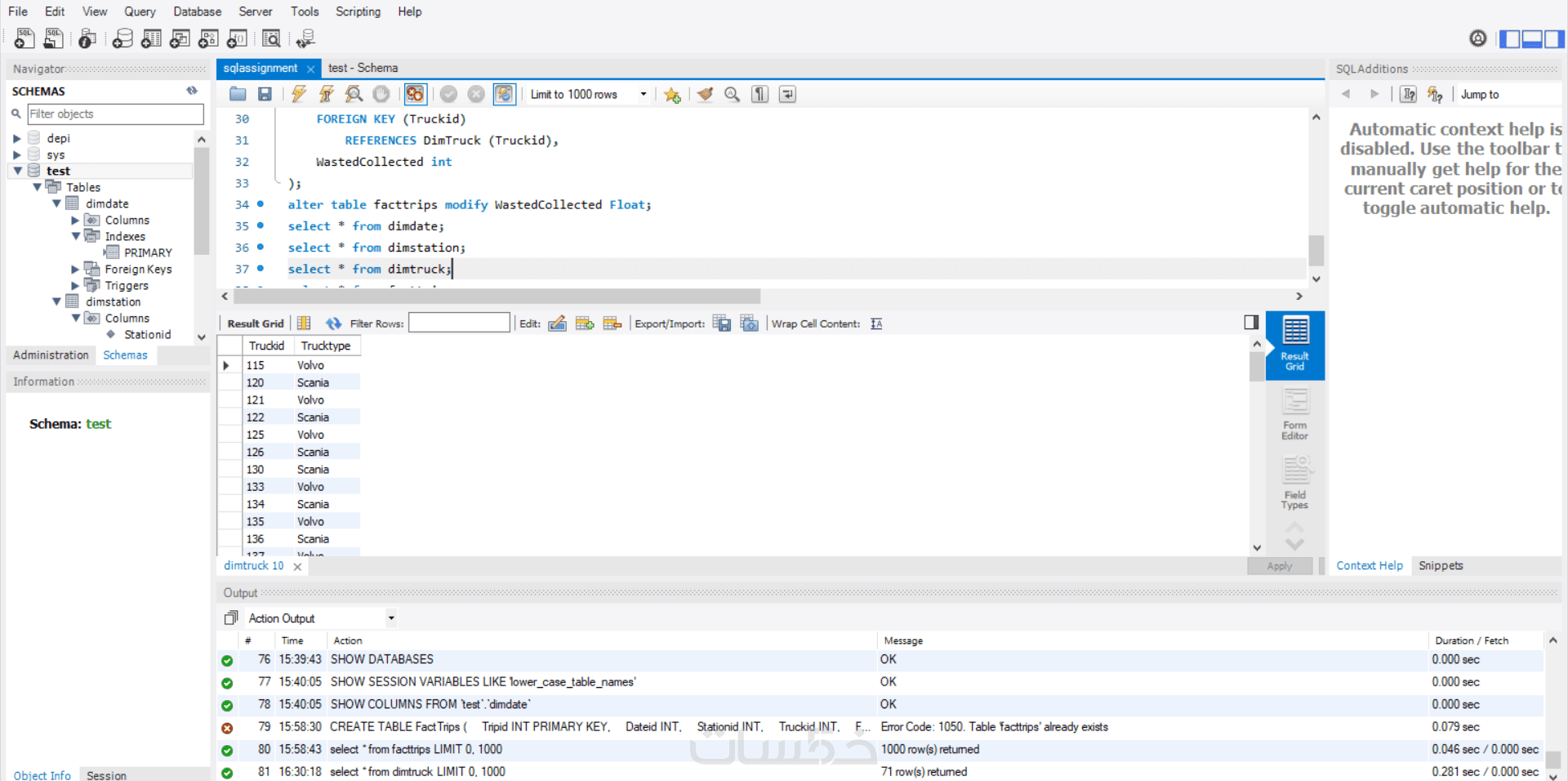Viewport: 1568px width, 781px height.
Task: Collapse the test schema
Action: coord(17,171)
